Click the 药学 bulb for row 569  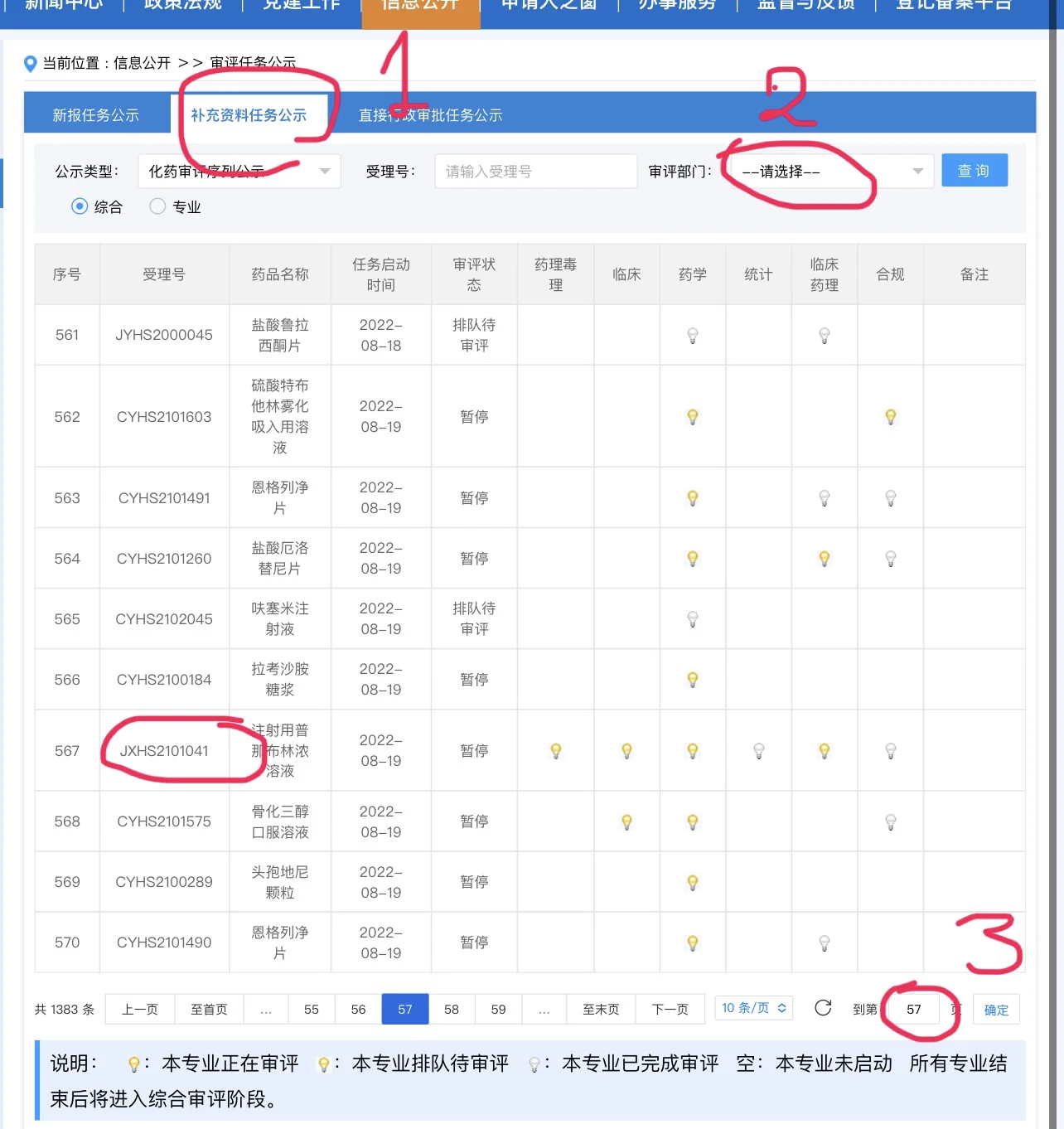coord(693,883)
